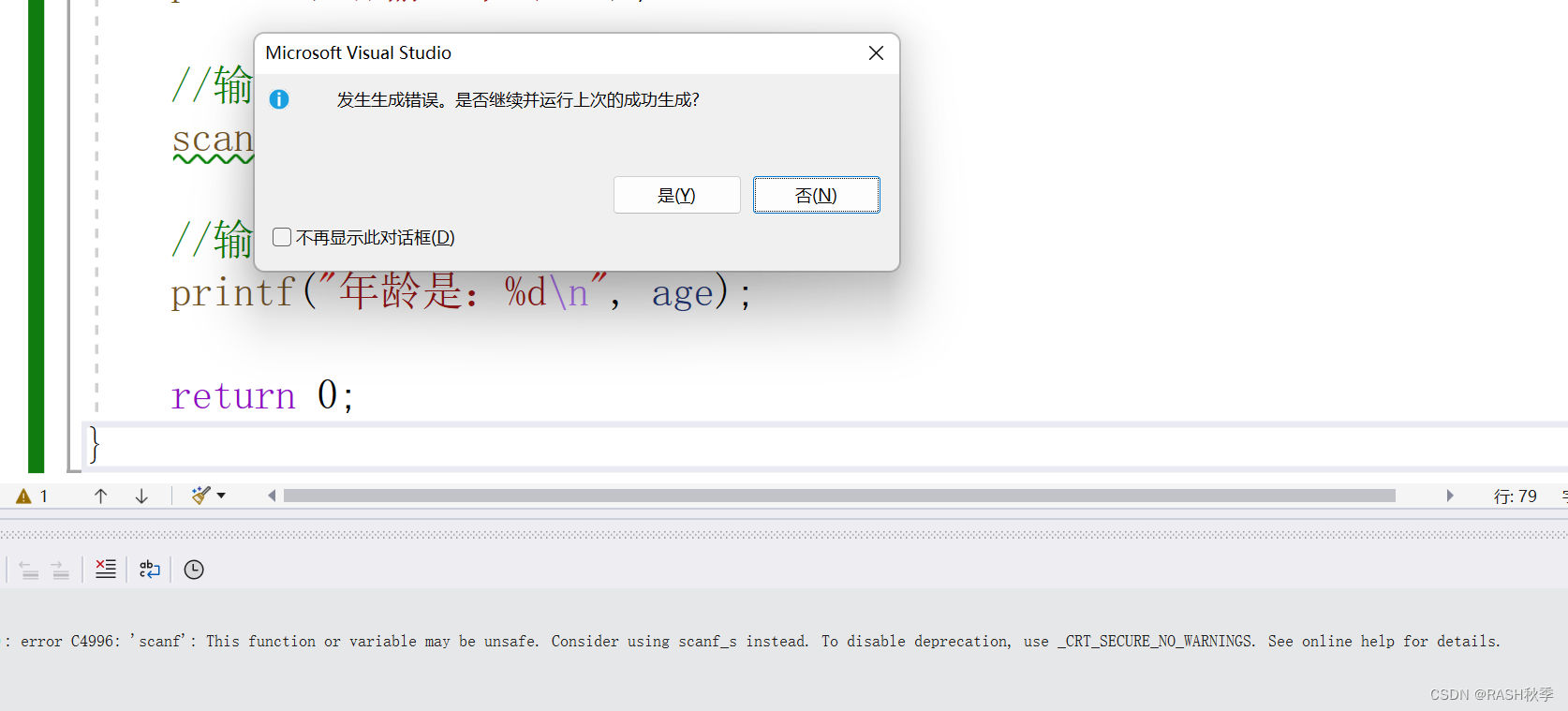Click the blue information icon in the dialog

pyautogui.click(x=279, y=99)
